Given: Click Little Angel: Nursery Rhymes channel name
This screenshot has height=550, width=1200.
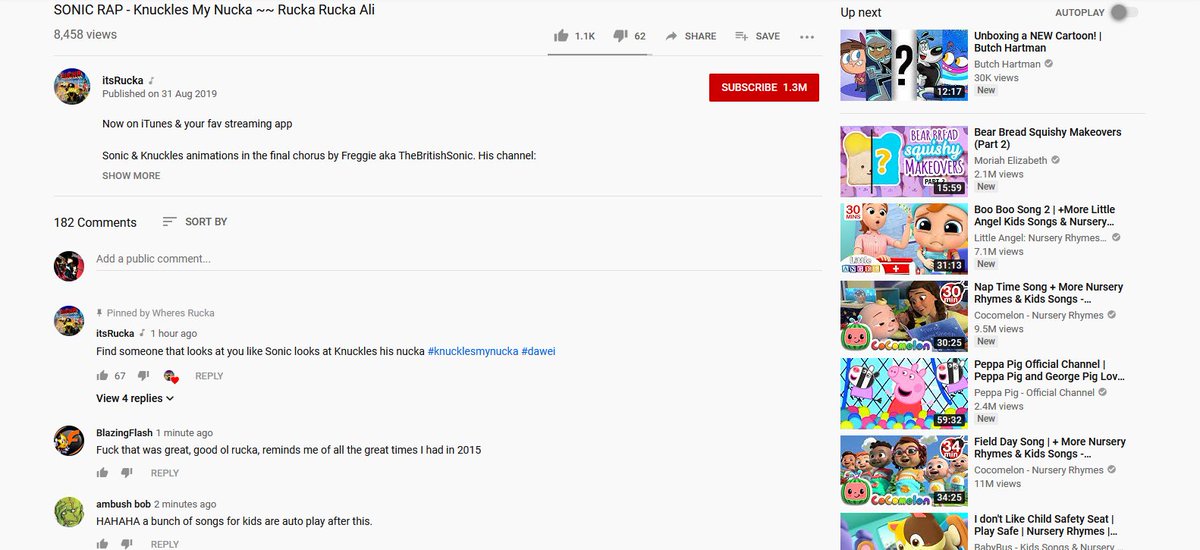Looking at the screenshot, I should pos(1040,238).
